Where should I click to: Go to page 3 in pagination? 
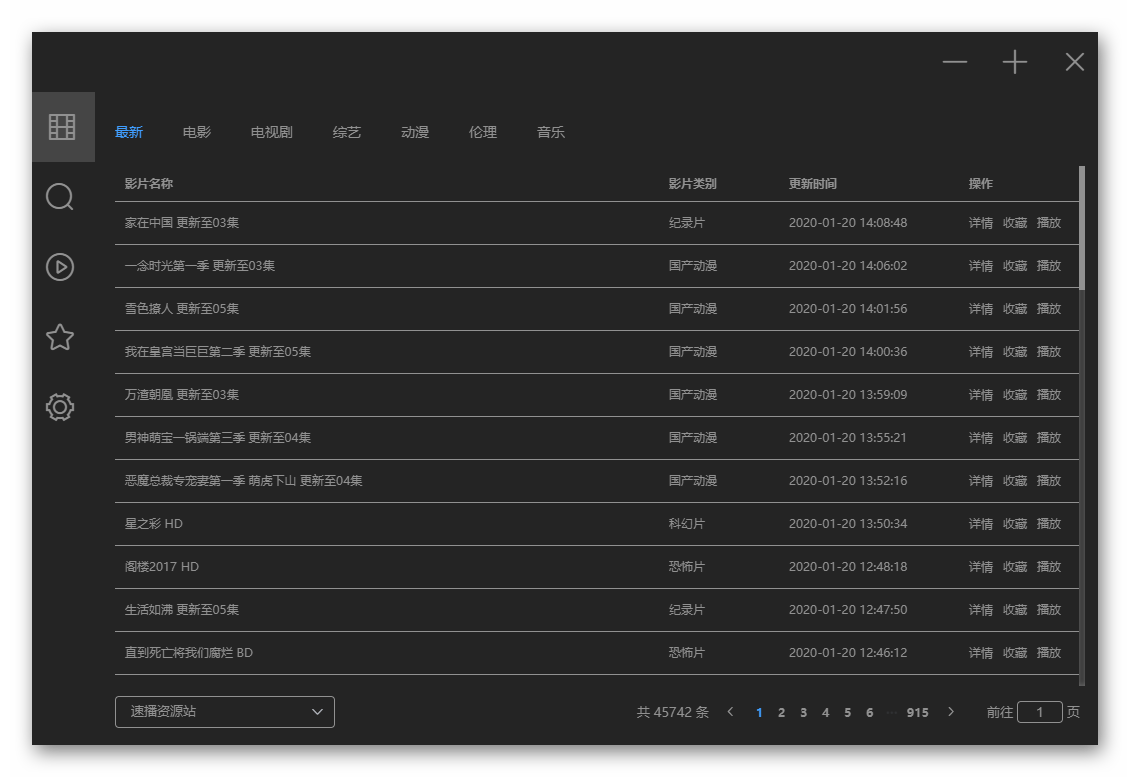pyautogui.click(x=804, y=712)
